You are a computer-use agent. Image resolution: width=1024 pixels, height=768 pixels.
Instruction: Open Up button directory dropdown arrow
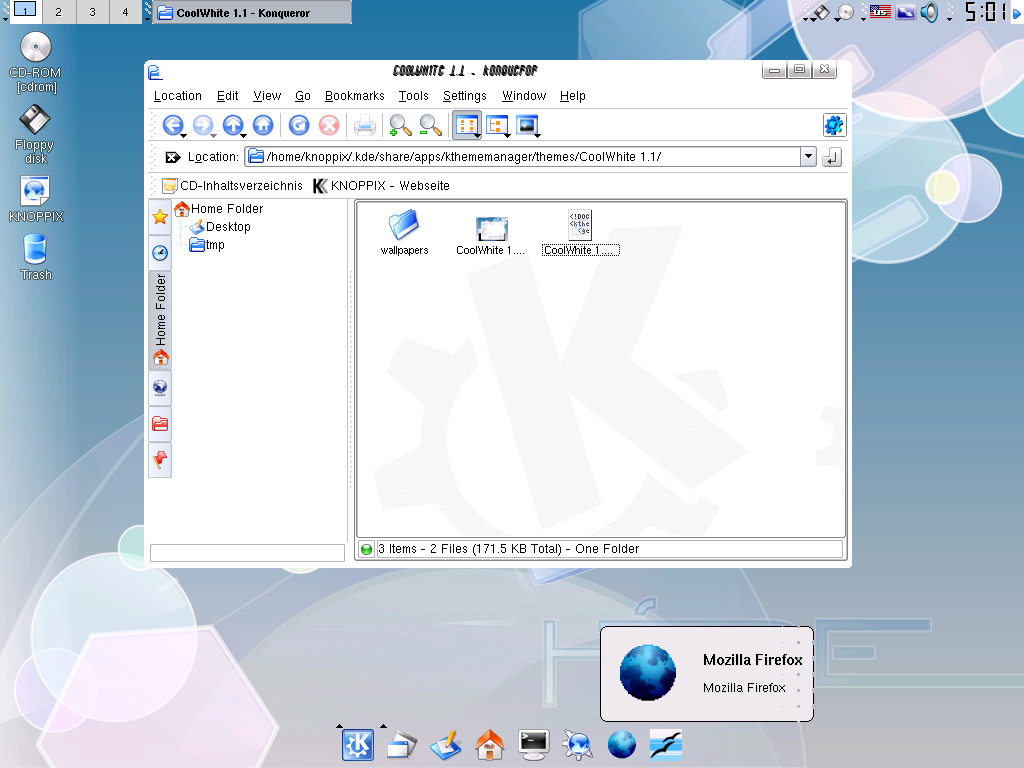click(244, 135)
